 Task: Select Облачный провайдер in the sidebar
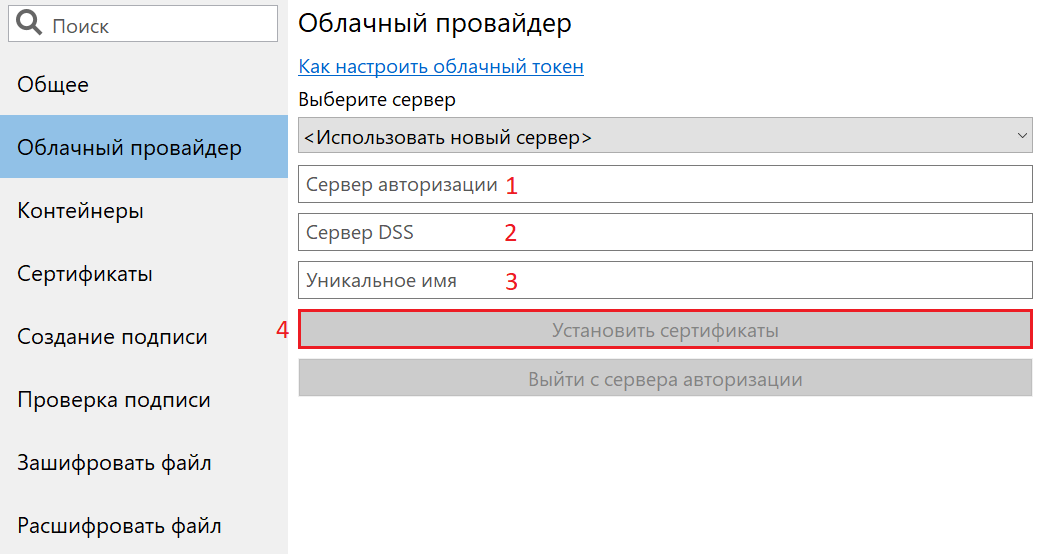pos(144,146)
